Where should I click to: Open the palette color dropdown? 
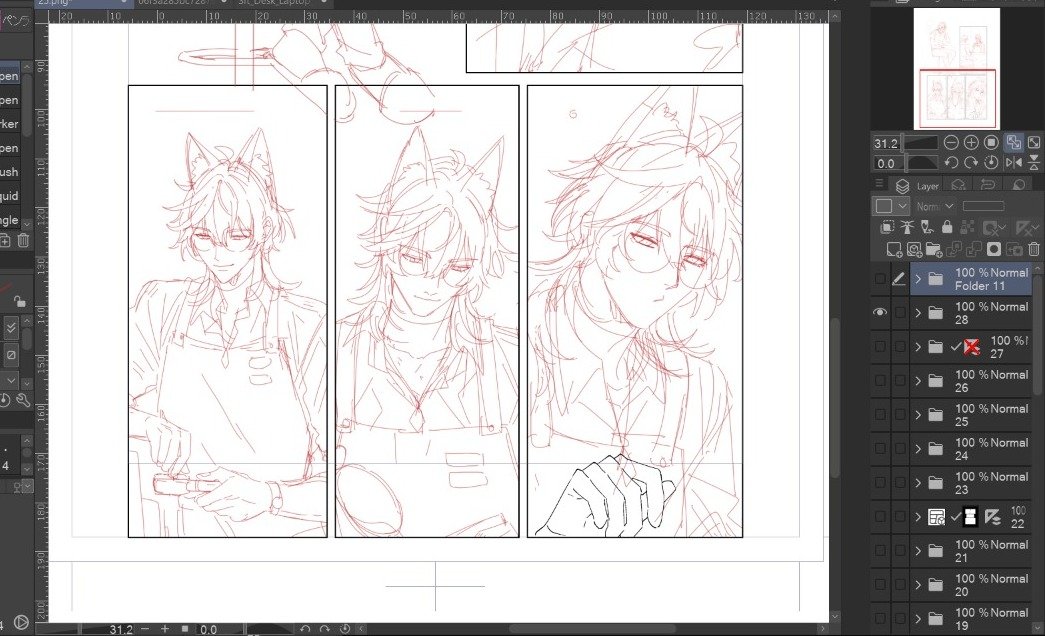(x=891, y=206)
